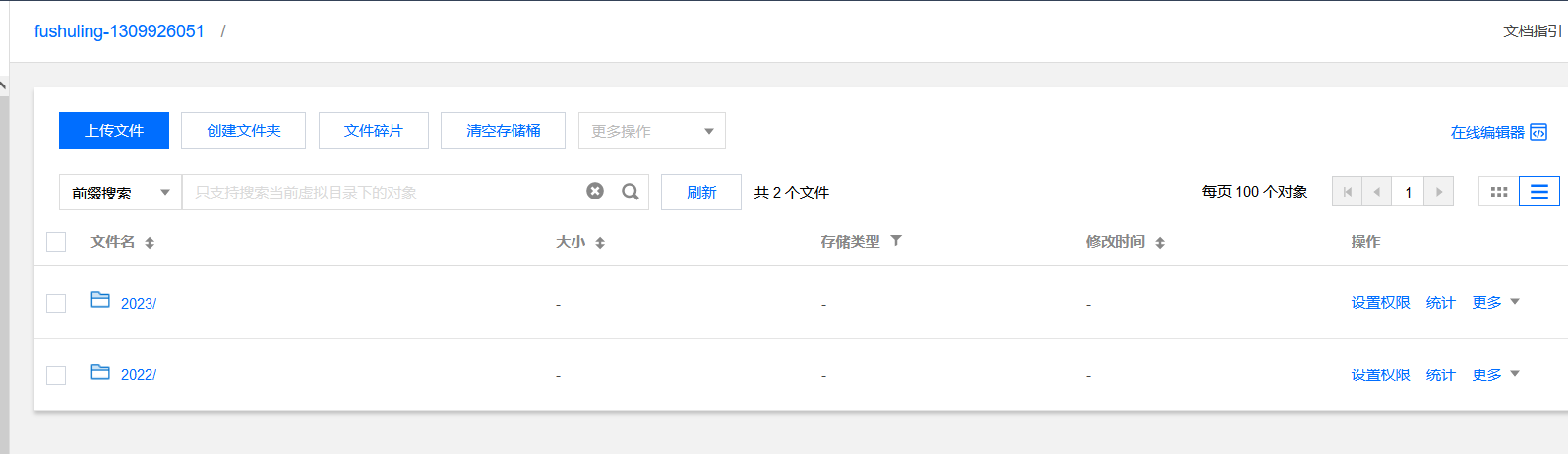Screen dimensions: 1568x454
Task: Select all files header checkbox
Action: (x=56, y=242)
